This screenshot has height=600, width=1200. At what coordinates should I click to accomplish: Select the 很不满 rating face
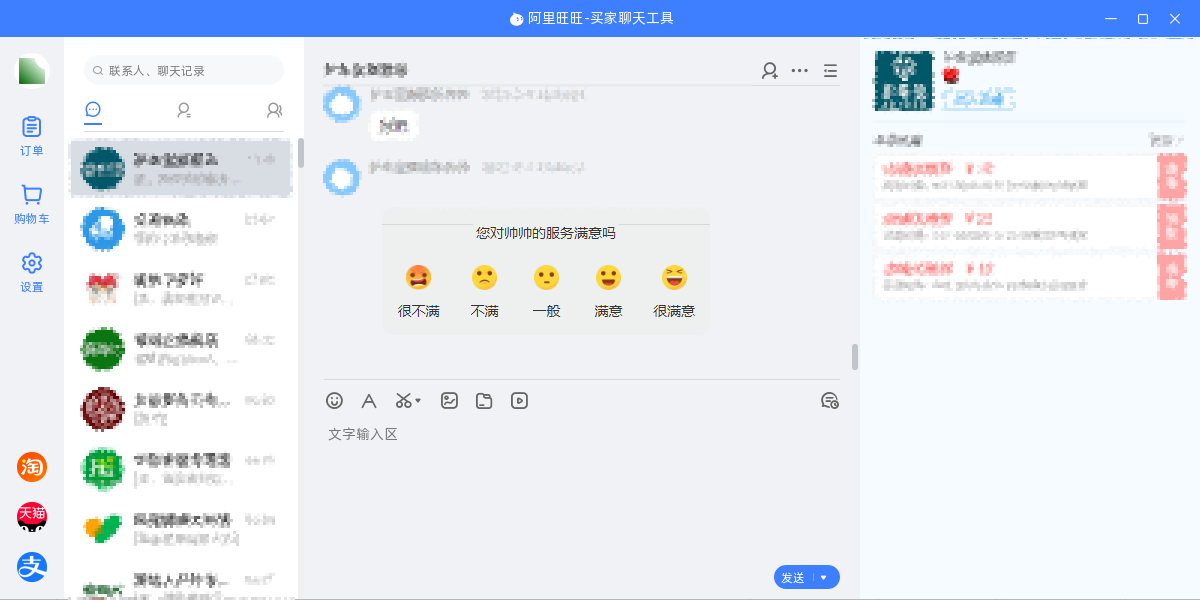click(418, 278)
